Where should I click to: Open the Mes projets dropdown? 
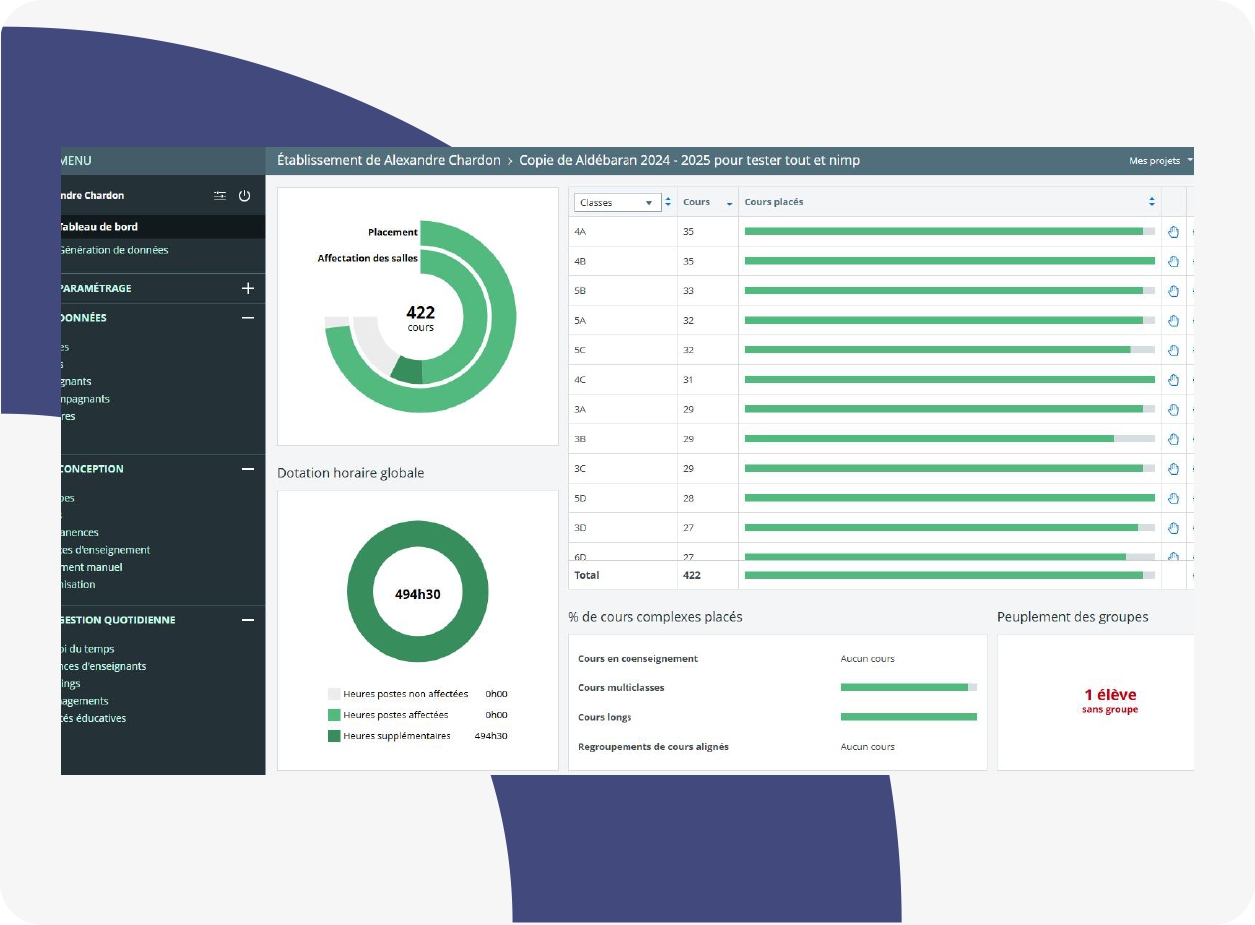pos(1161,161)
